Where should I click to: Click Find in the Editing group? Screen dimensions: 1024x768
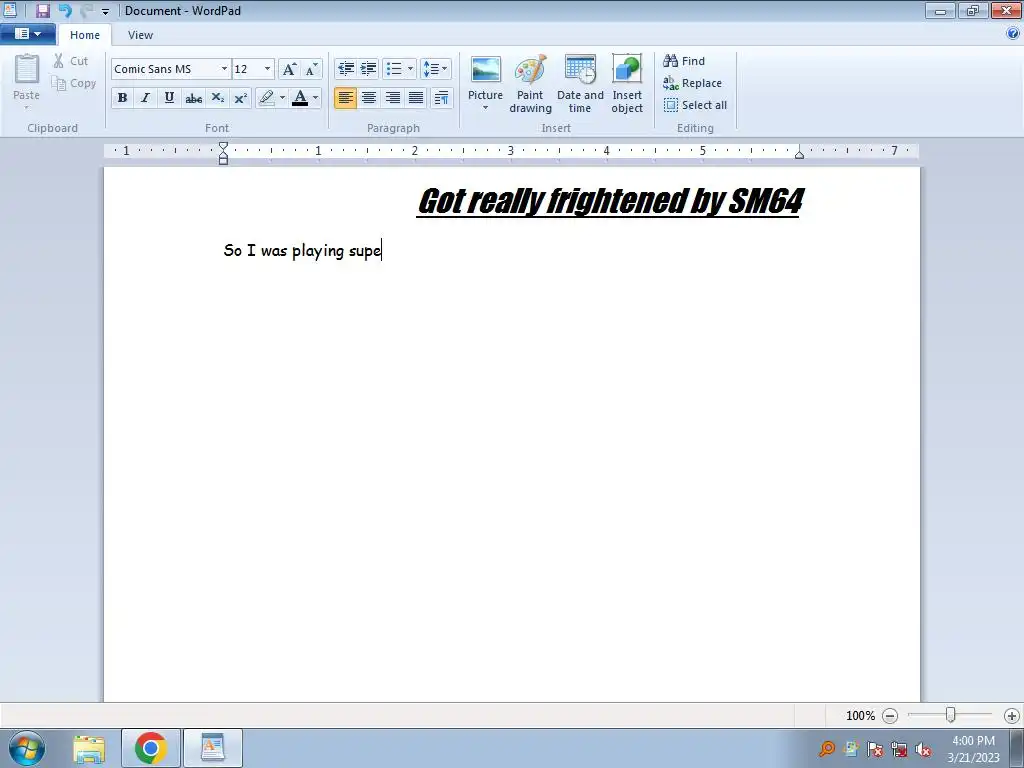(x=684, y=61)
